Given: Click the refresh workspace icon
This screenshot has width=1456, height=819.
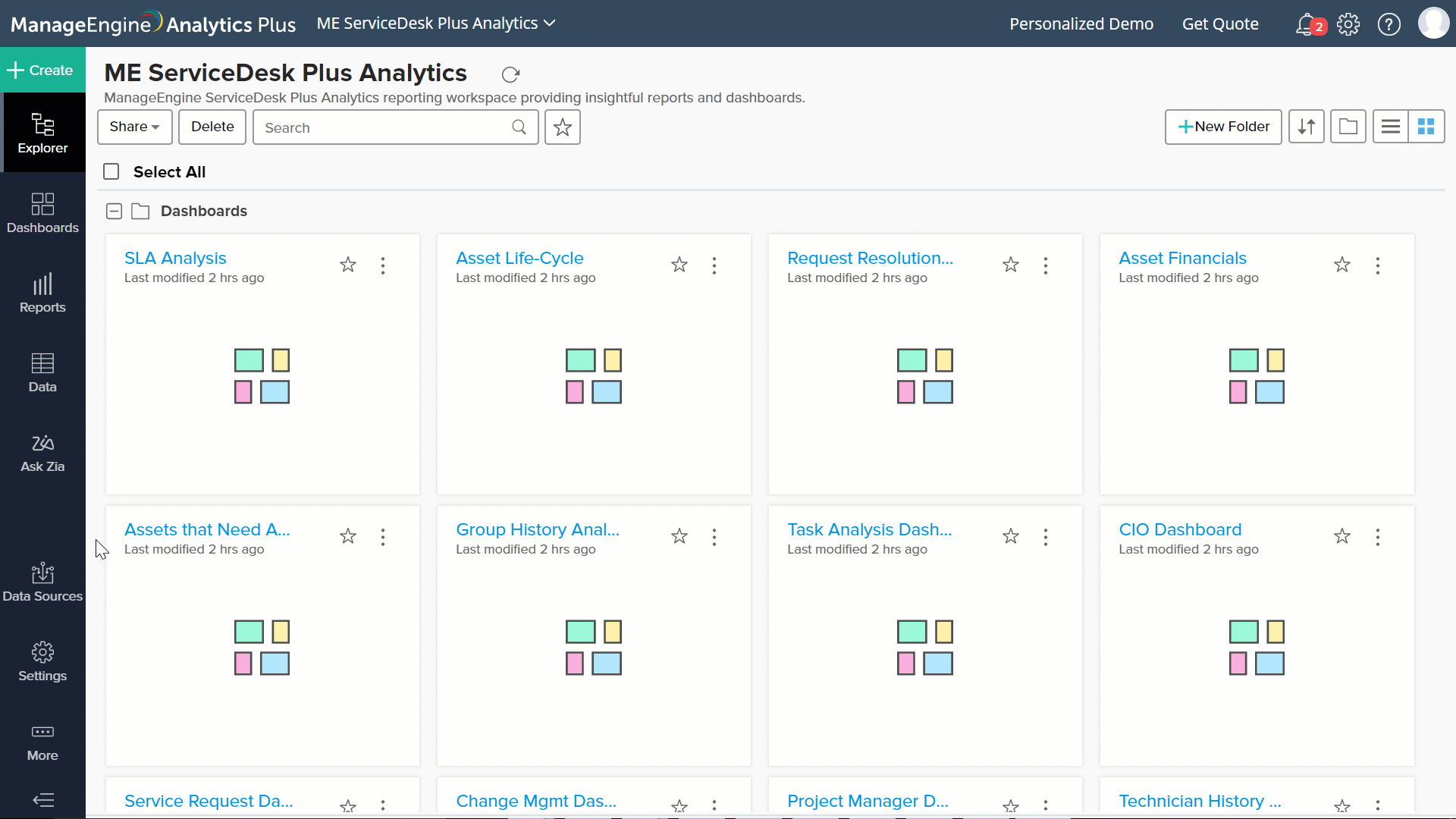Looking at the screenshot, I should [510, 74].
